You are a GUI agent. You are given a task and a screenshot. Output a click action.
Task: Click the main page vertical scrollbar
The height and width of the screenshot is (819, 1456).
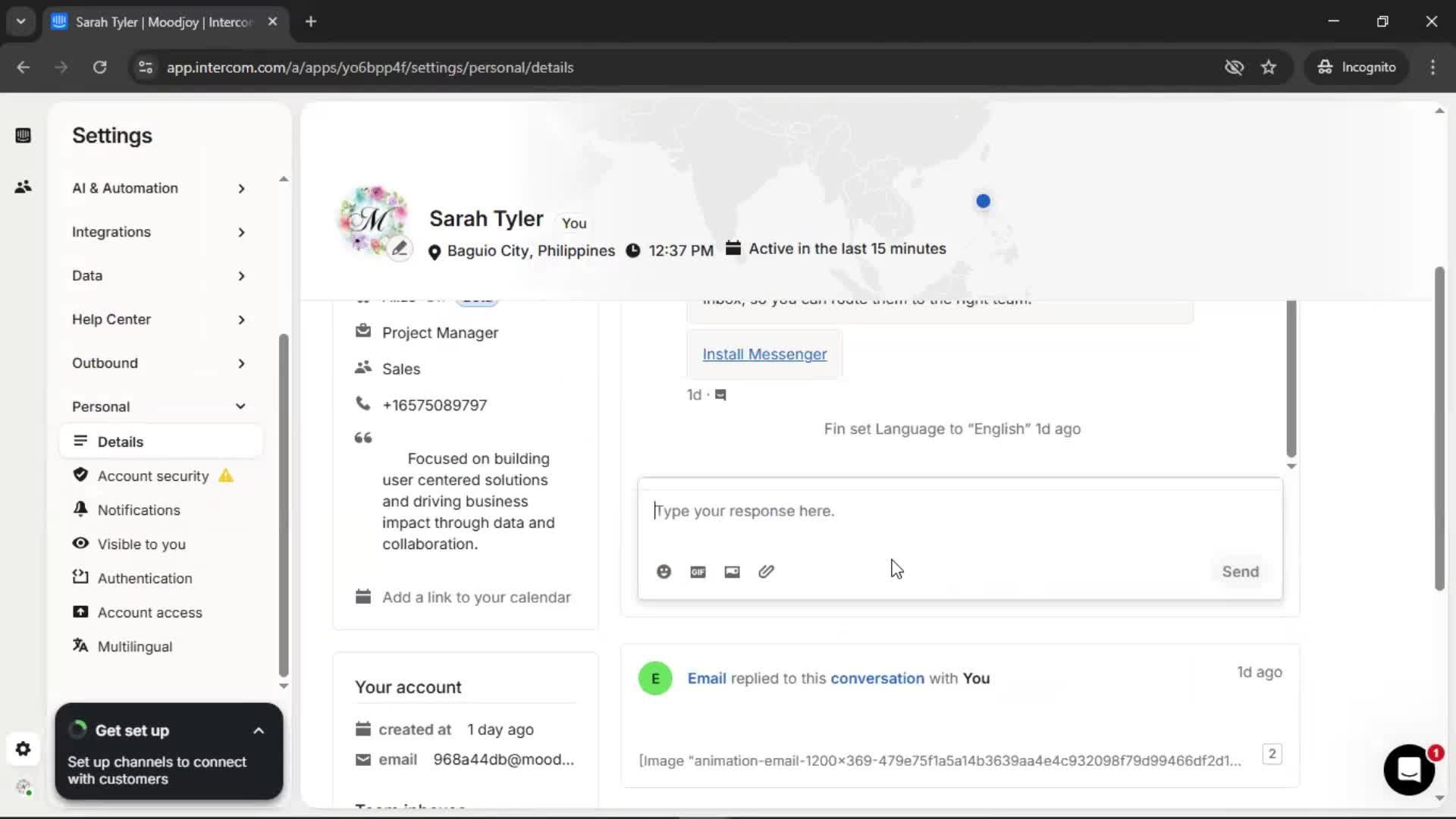tap(1439, 428)
